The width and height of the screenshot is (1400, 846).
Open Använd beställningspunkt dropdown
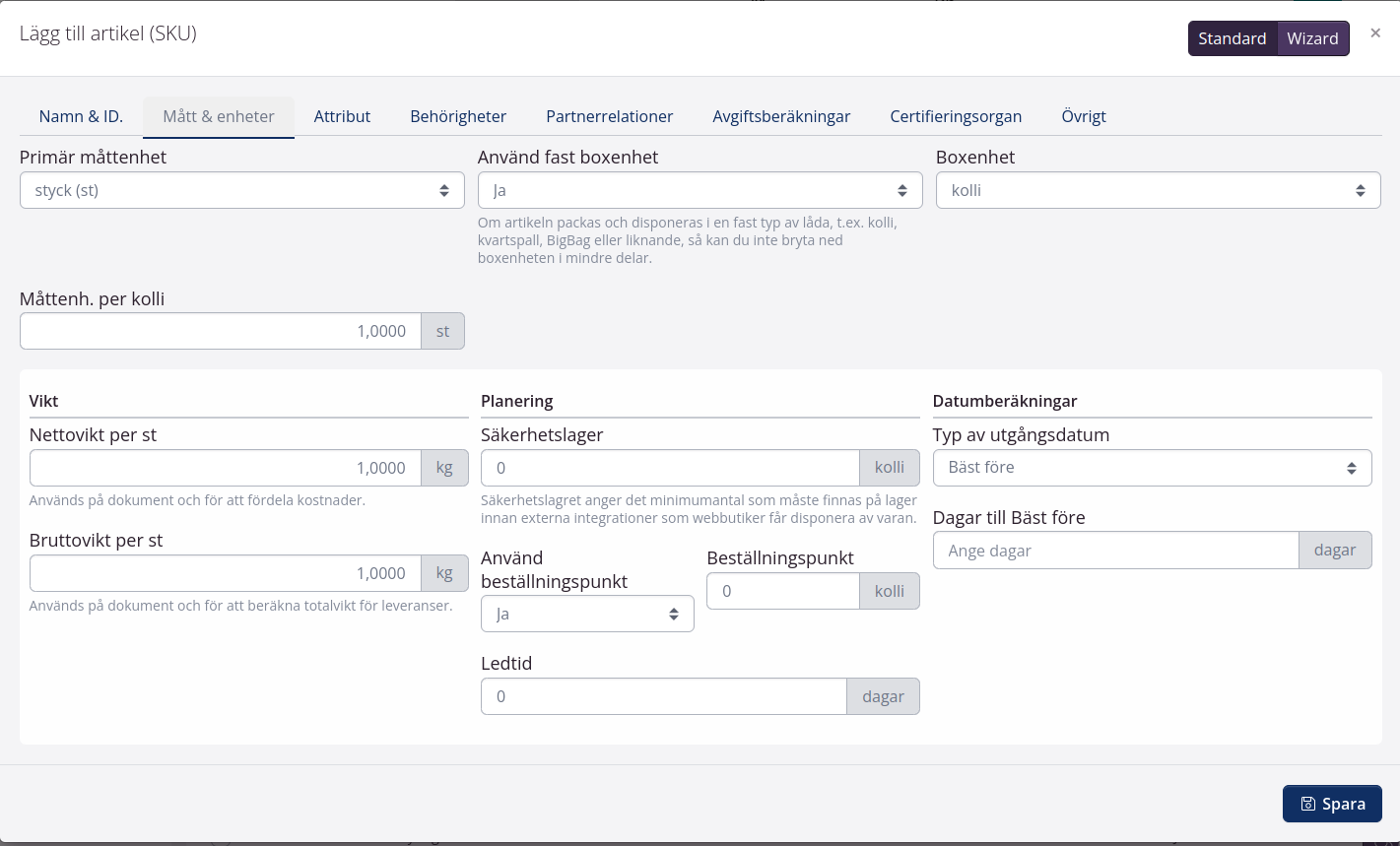[x=587, y=615]
